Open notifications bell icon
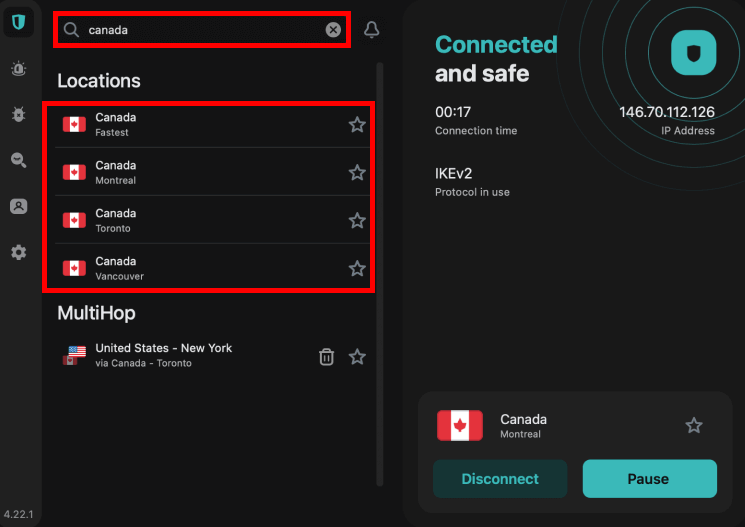Screen dimensions: 745x527 coord(372,29)
